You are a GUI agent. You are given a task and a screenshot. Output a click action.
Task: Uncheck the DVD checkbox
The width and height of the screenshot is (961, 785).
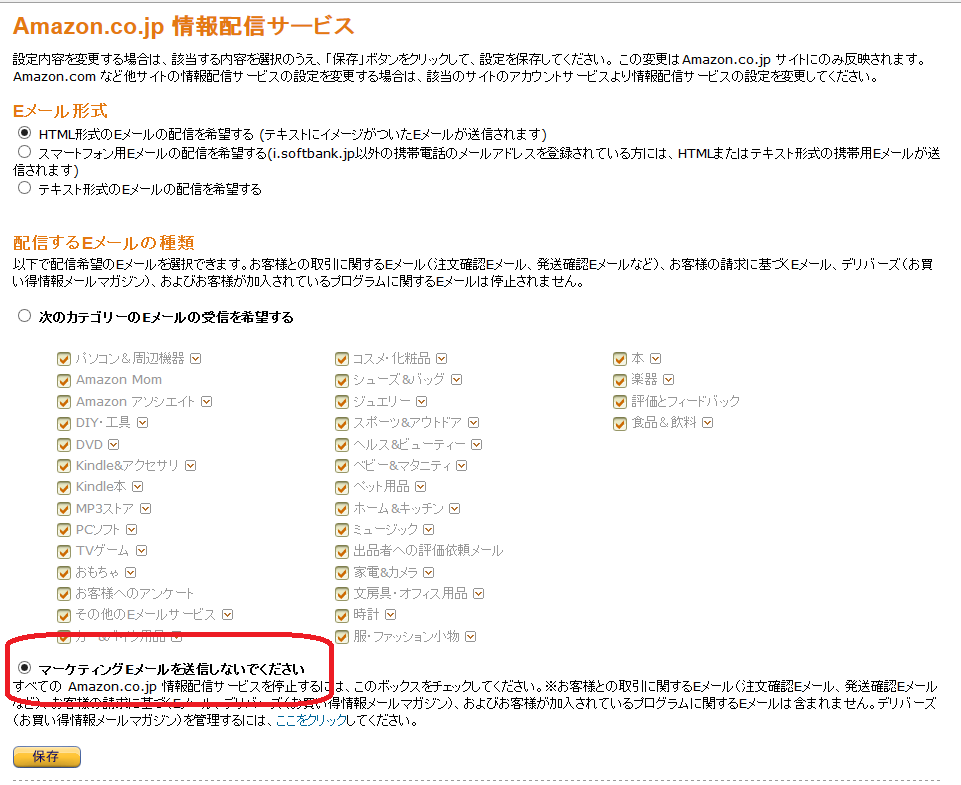[x=64, y=445]
